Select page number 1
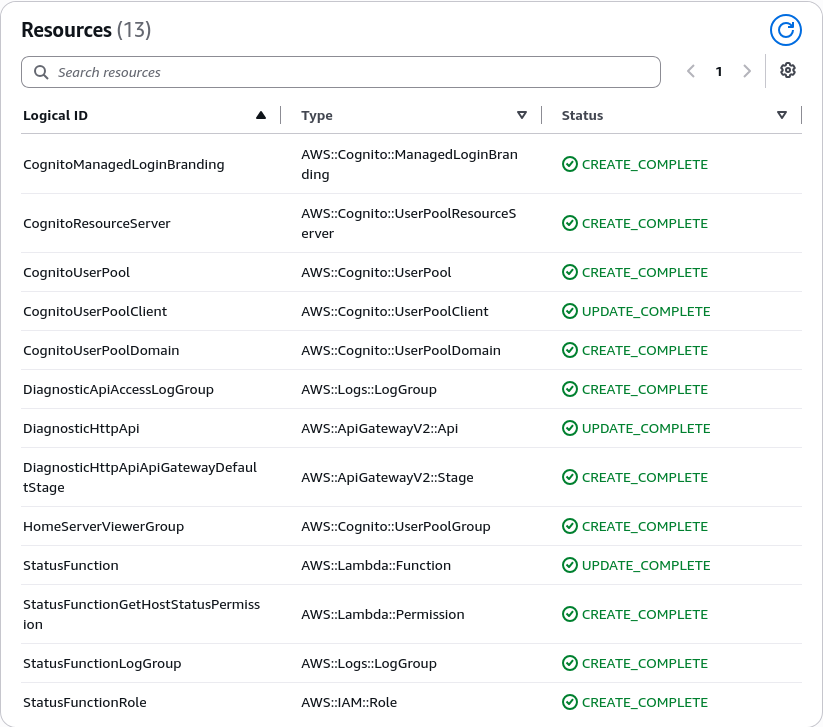This screenshot has height=727, width=823. [x=719, y=71]
